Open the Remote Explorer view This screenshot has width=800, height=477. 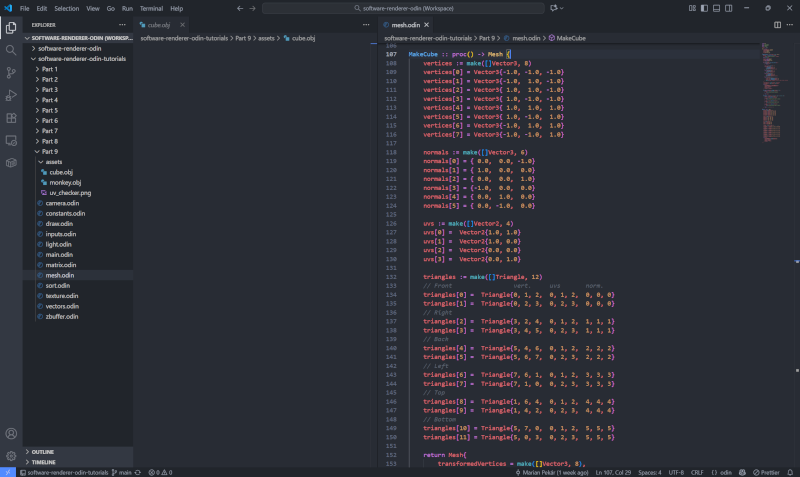coord(11,140)
